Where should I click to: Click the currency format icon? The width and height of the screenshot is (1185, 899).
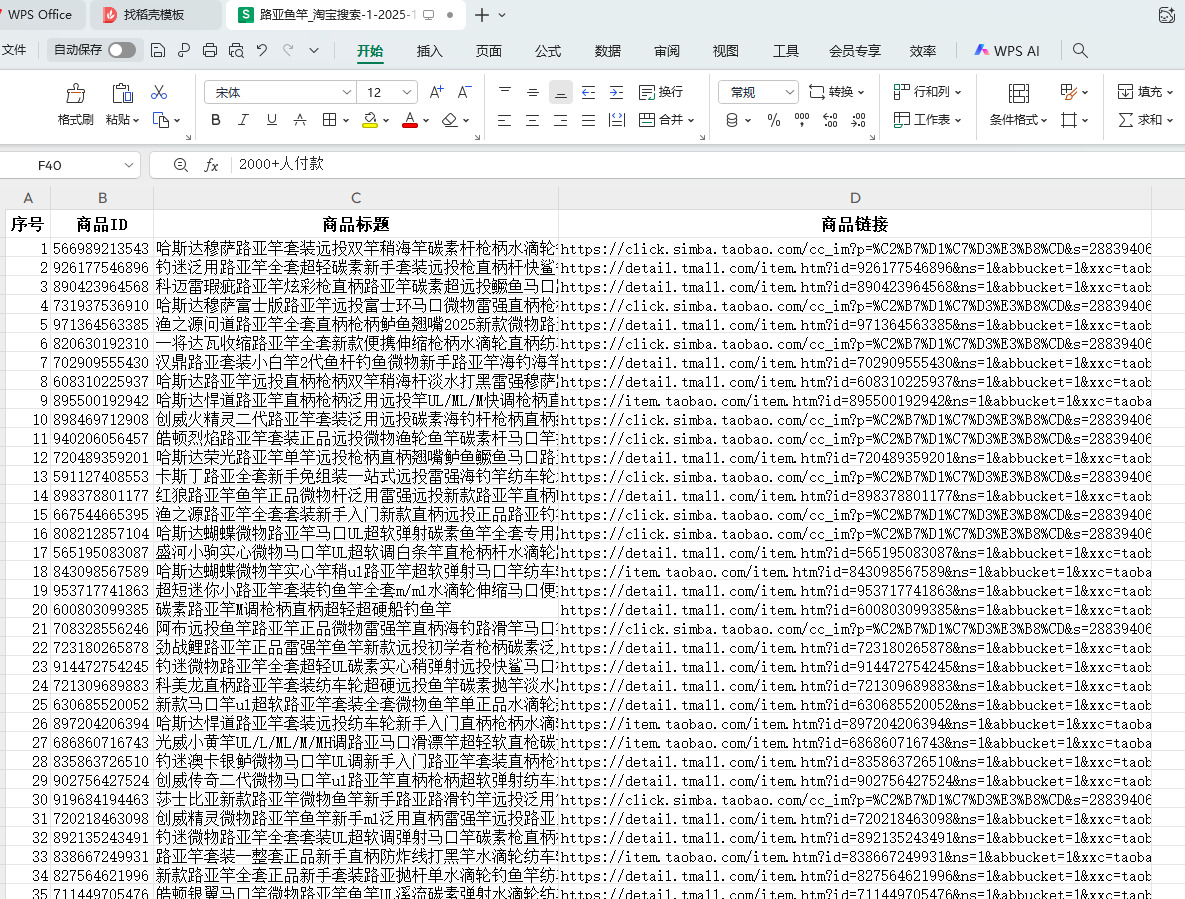[x=732, y=120]
